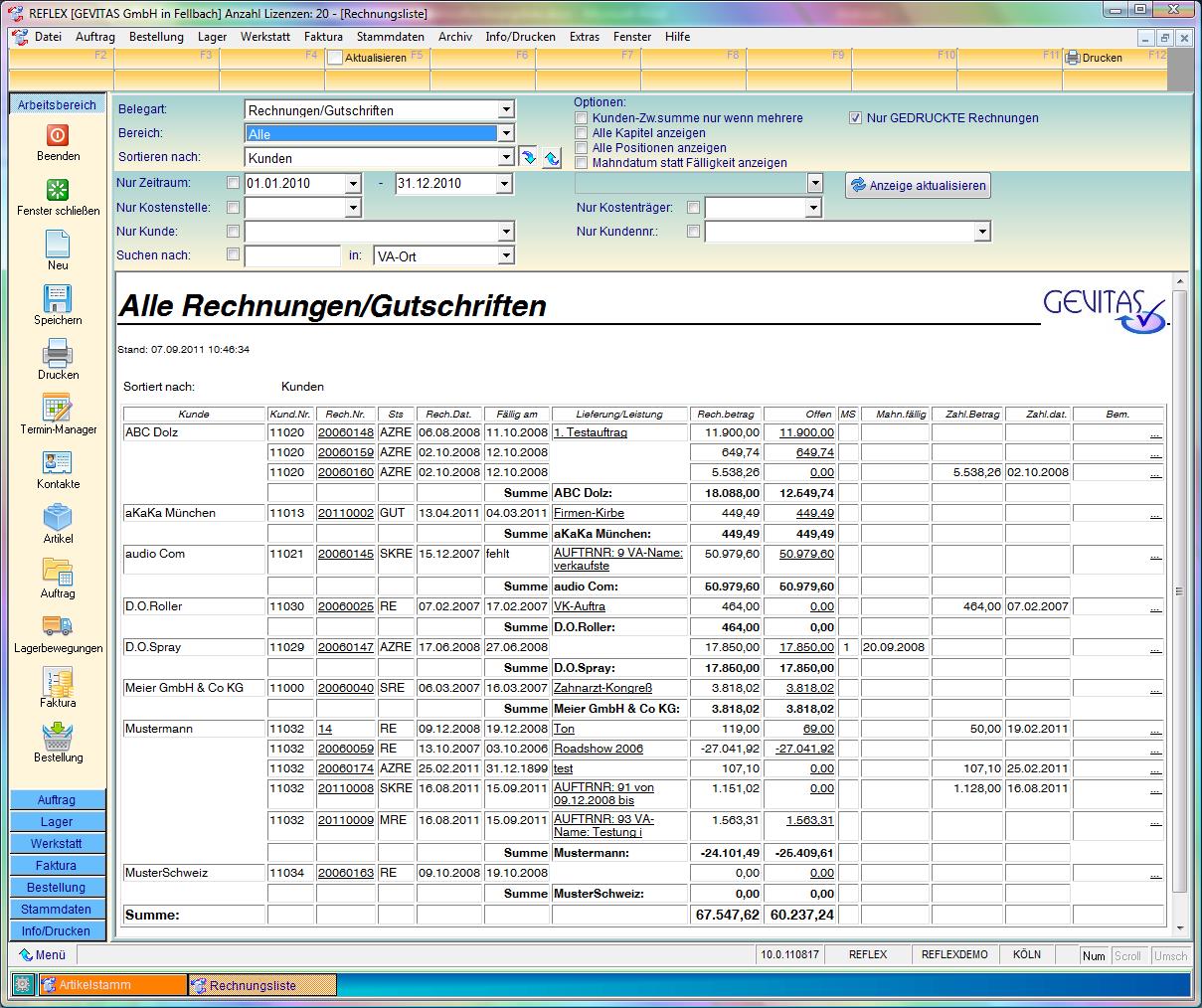The width and height of the screenshot is (1202, 1008).
Task: Enable the Nur Kundennr. checkbox
Action: 693,232
